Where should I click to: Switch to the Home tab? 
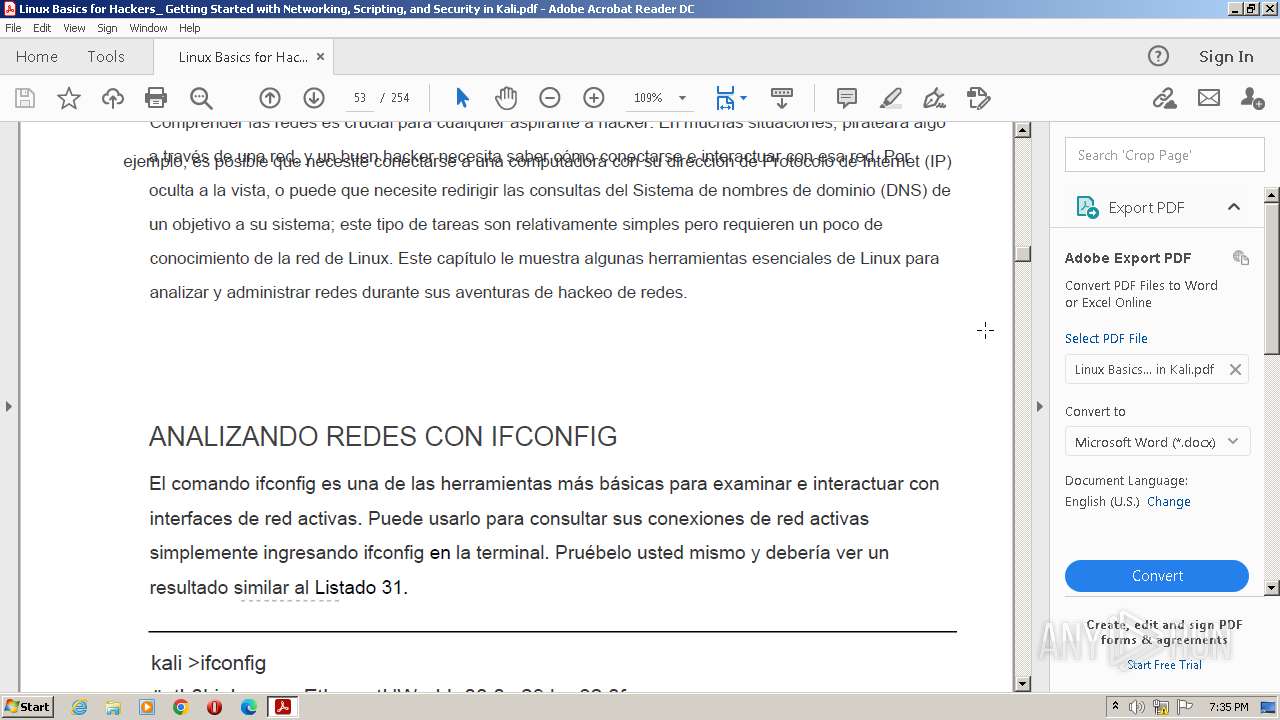(37, 57)
